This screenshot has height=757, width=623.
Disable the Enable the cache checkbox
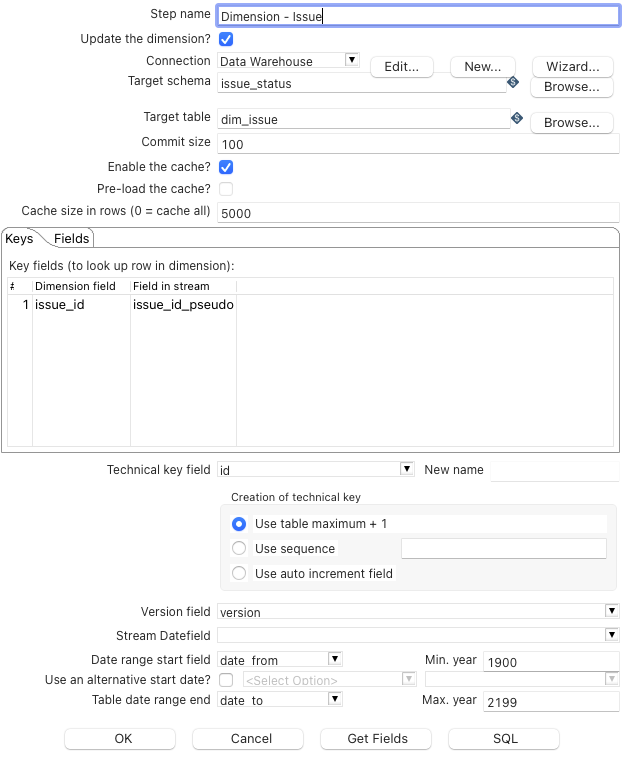[226, 167]
